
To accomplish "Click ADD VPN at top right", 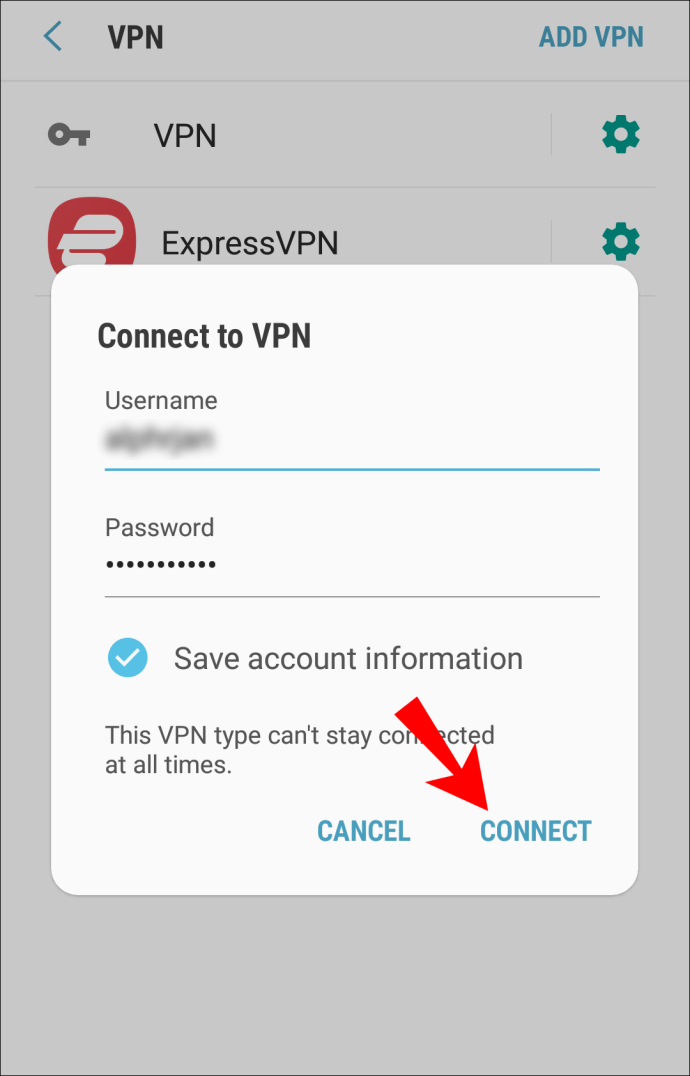I will click(x=591, y=37).
